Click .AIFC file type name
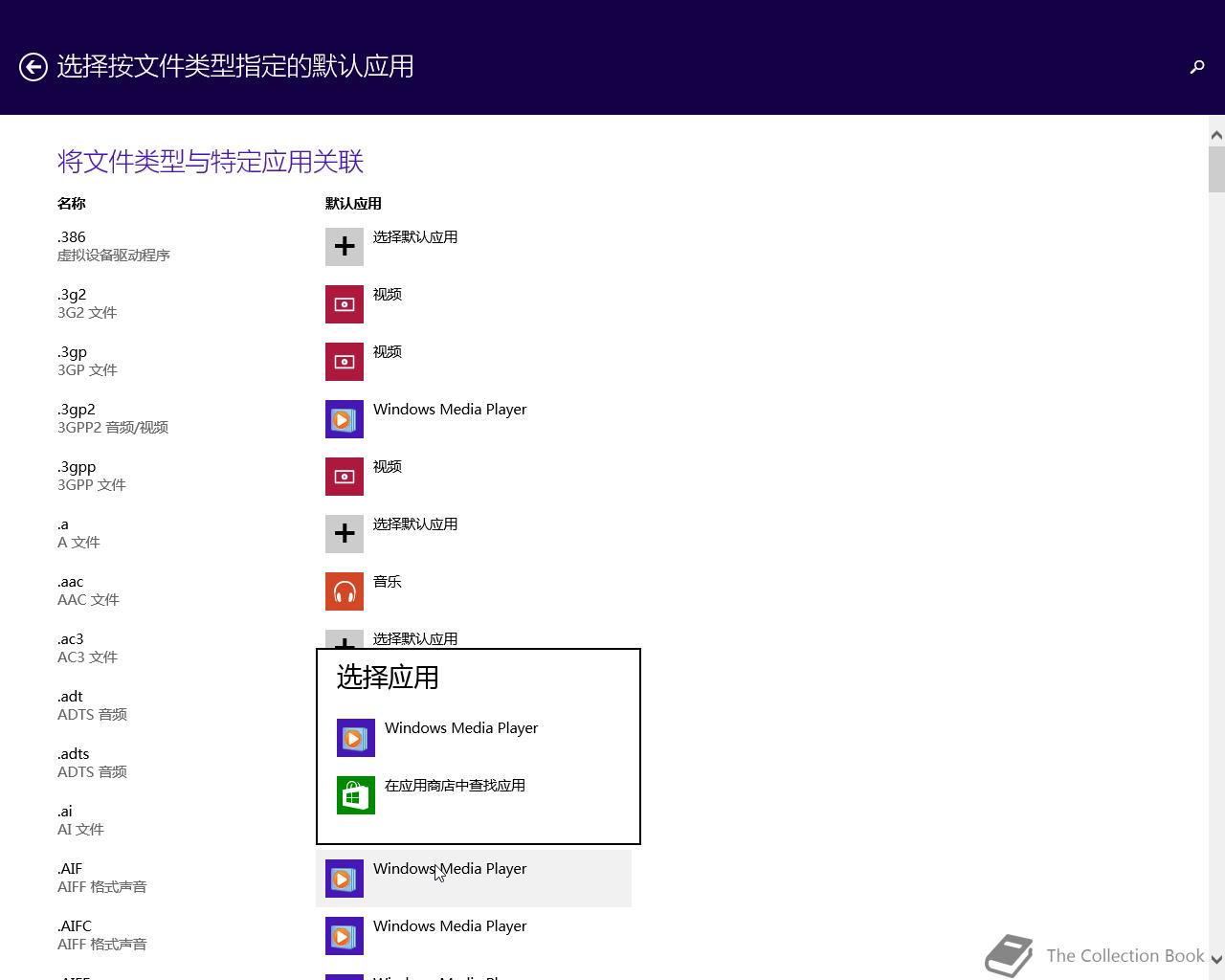Viewport: 1225px width, 980px height. [75, 926]
